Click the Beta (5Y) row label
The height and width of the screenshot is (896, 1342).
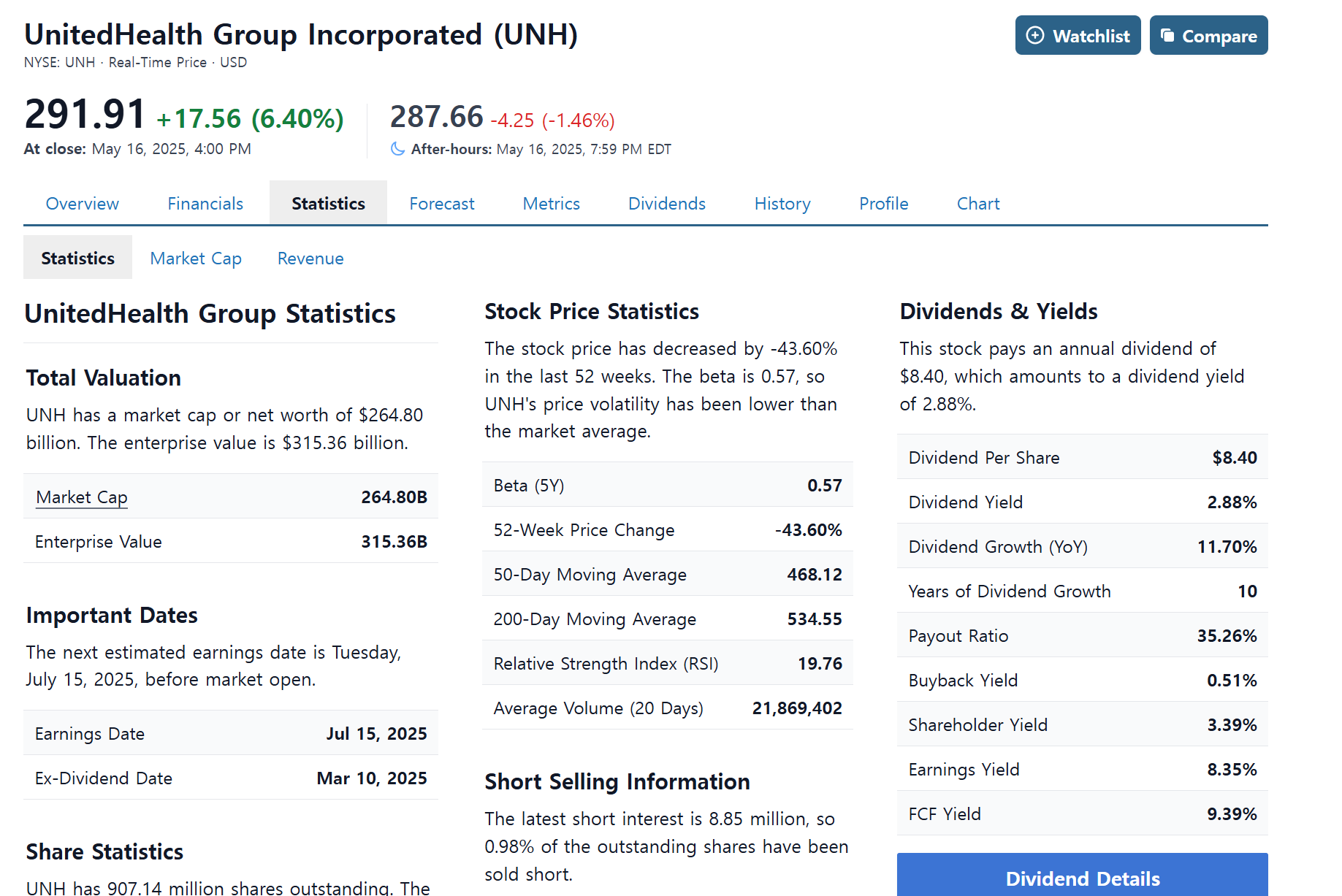tap(529, 486)
